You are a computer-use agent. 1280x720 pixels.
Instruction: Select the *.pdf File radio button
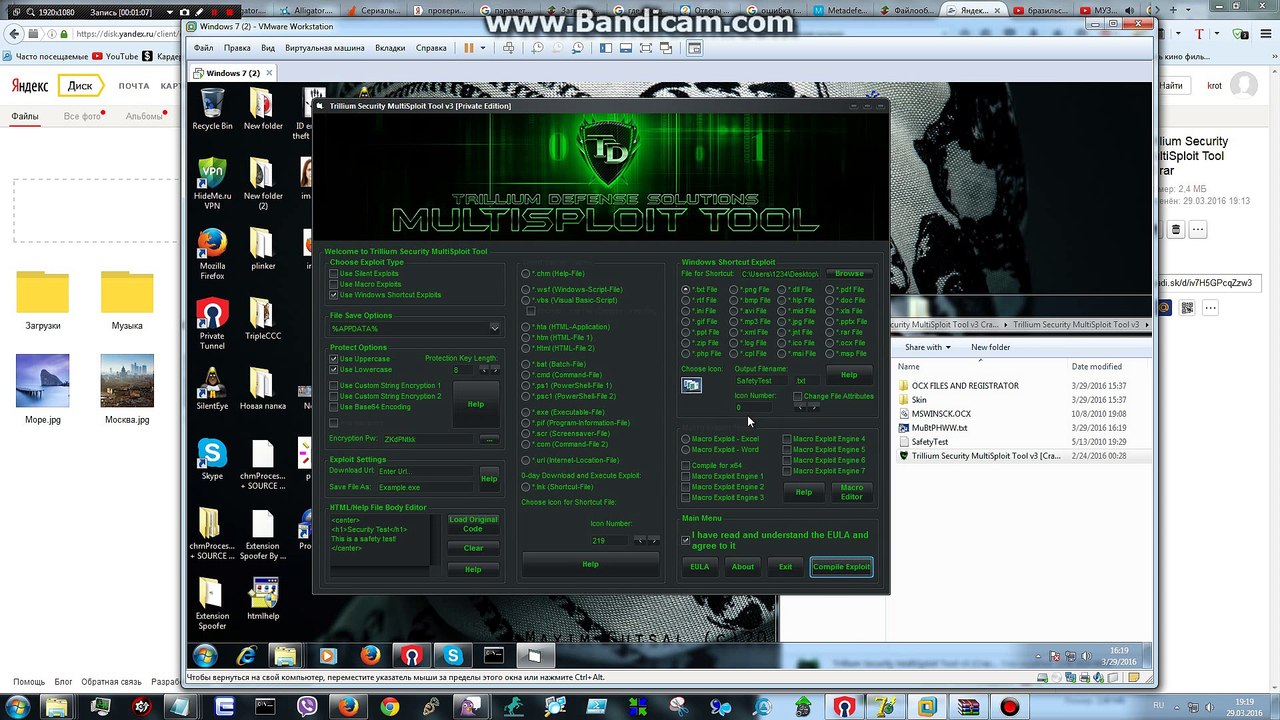point(830,290)
